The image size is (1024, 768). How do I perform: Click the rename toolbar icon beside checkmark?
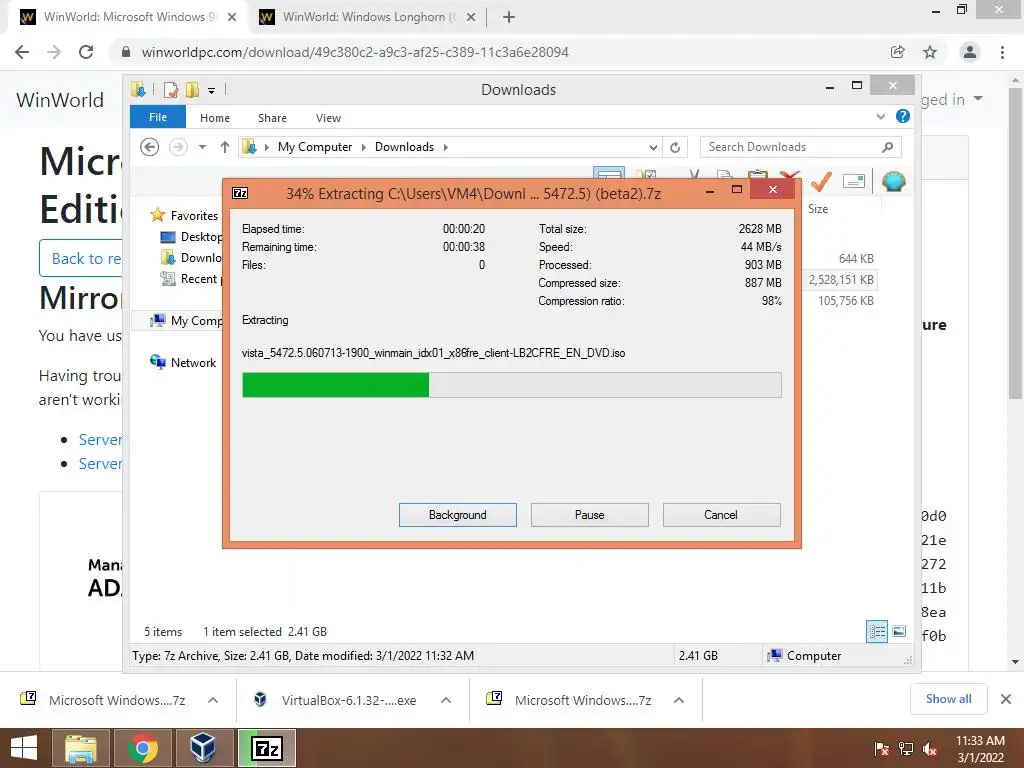[x=854, y=181]
